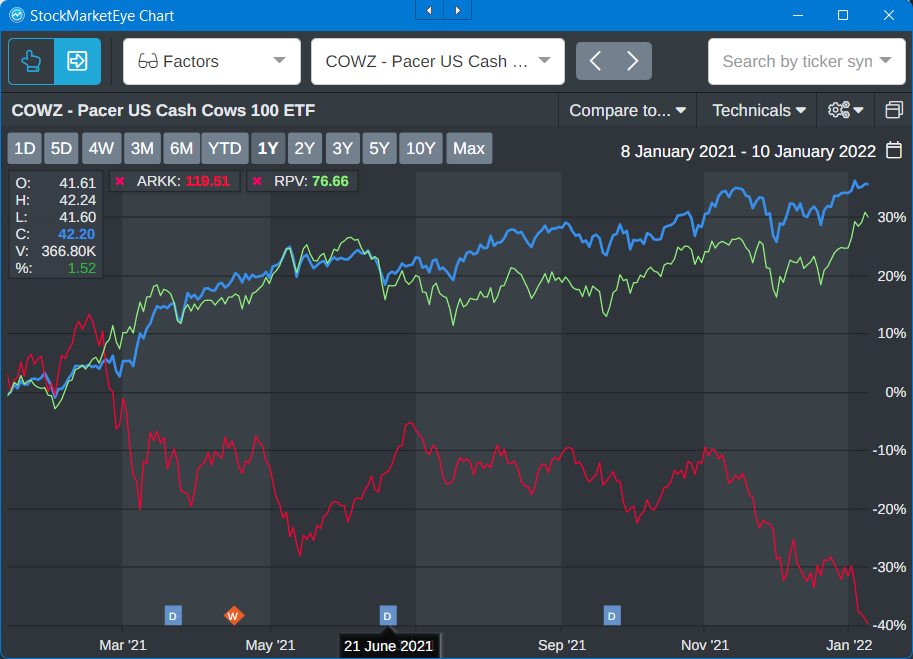This screenshot has height=659, width=913.
Task: Click the detach window icon
Action: [x=894, y=110]
